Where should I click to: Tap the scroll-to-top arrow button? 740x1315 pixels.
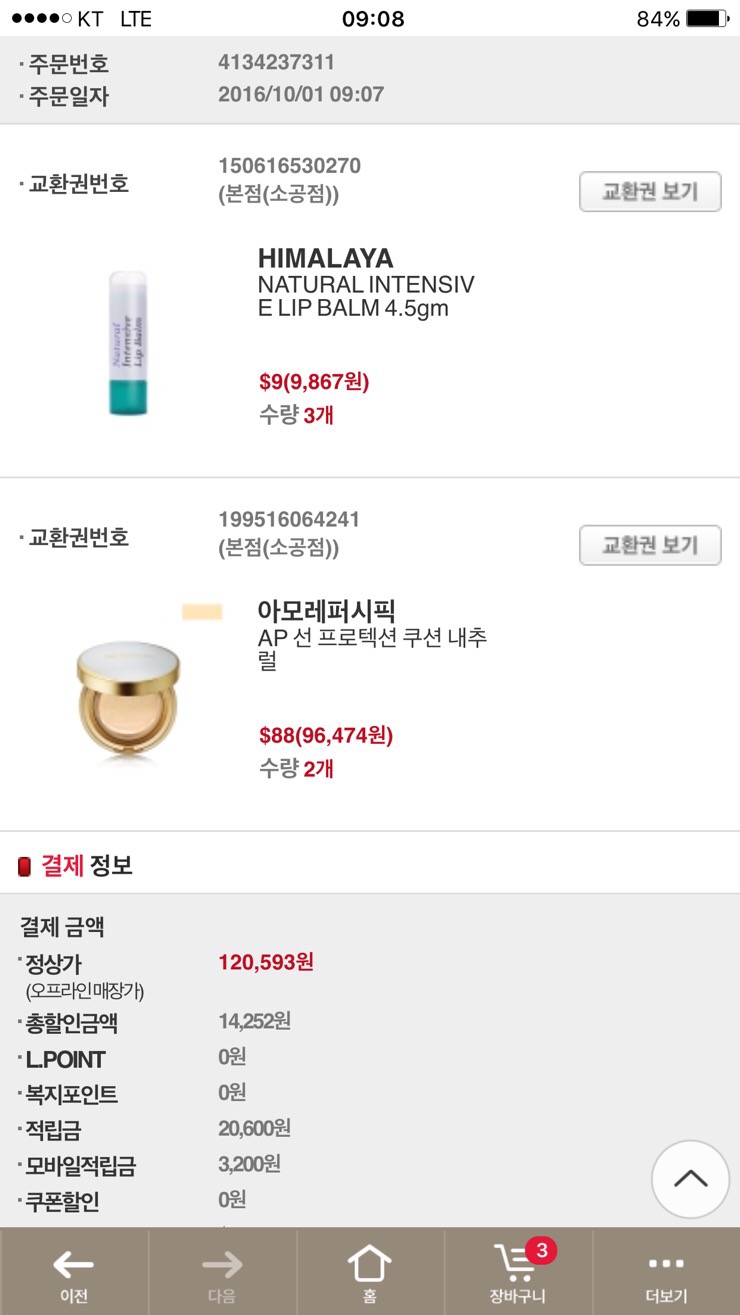(690, 1179)
